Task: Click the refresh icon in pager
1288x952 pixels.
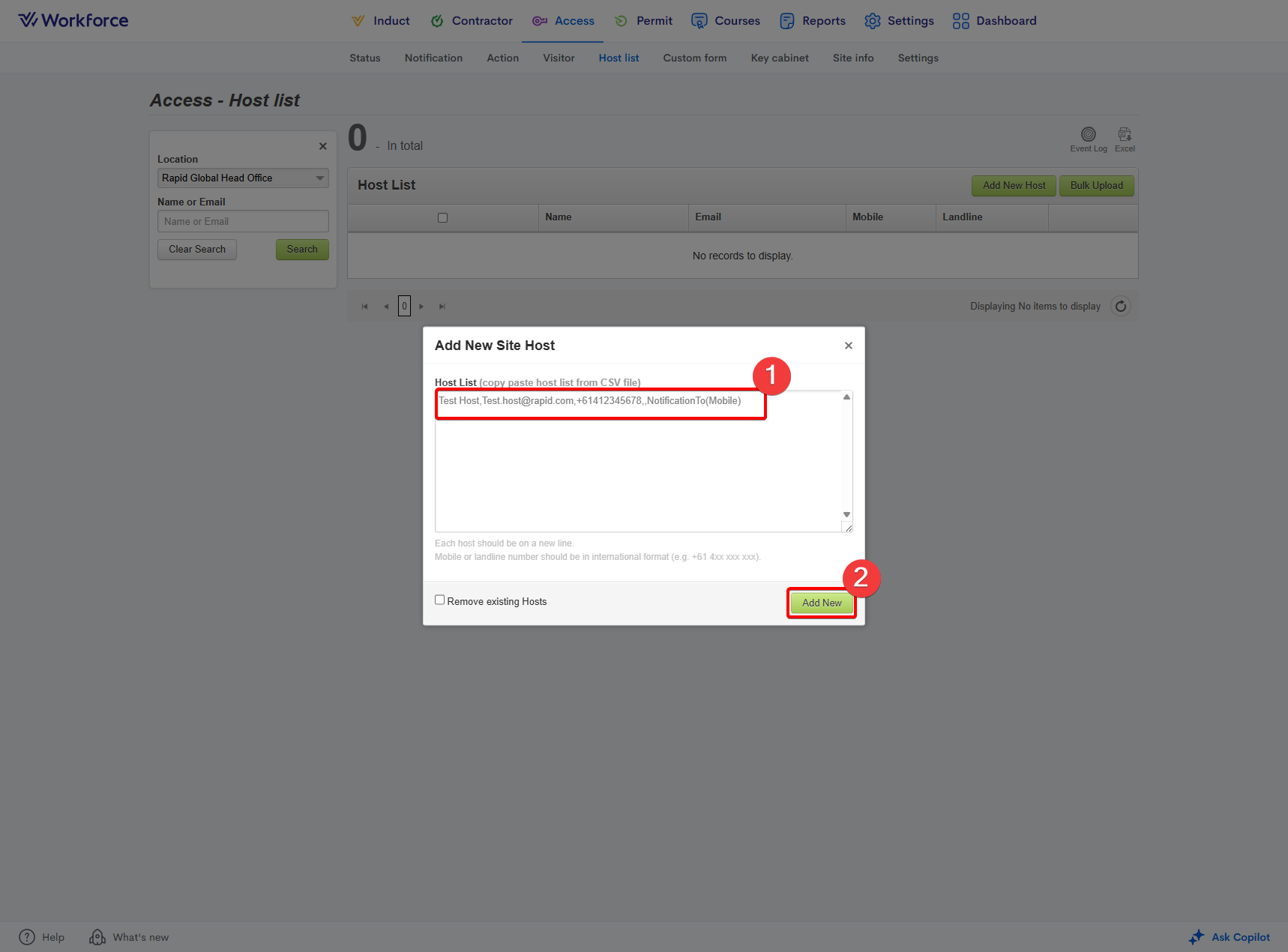Action: [x=1120, y=307]
